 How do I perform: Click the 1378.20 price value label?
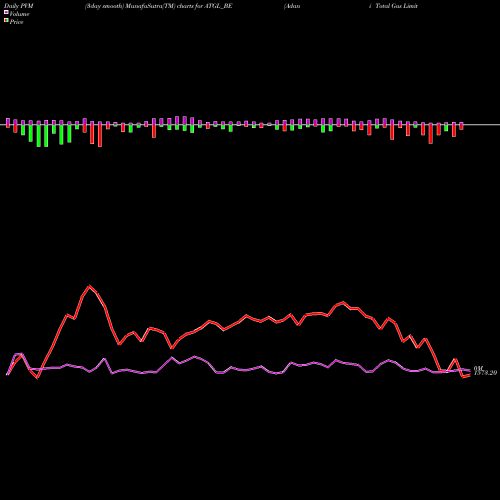485,373
